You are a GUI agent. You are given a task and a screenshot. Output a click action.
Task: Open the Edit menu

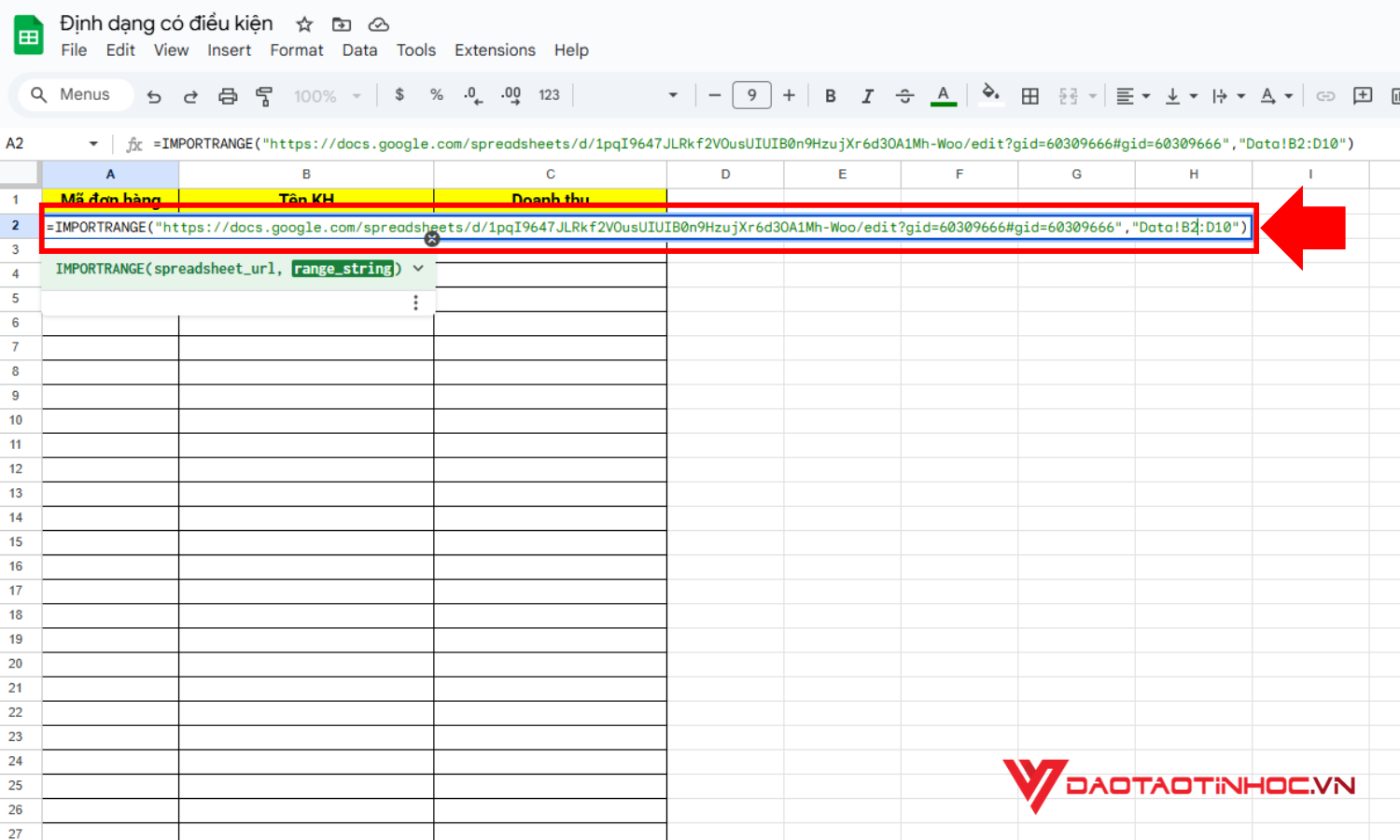coord(120,50)
